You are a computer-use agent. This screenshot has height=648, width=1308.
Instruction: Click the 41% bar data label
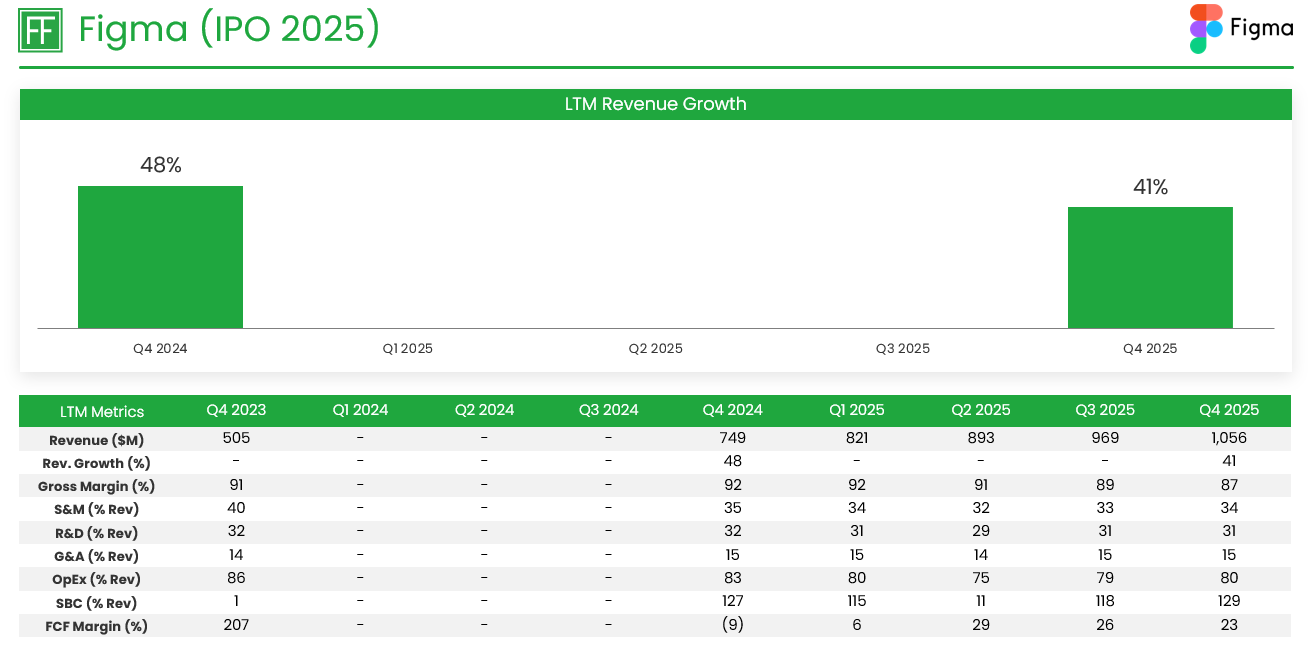(1150, 187)
